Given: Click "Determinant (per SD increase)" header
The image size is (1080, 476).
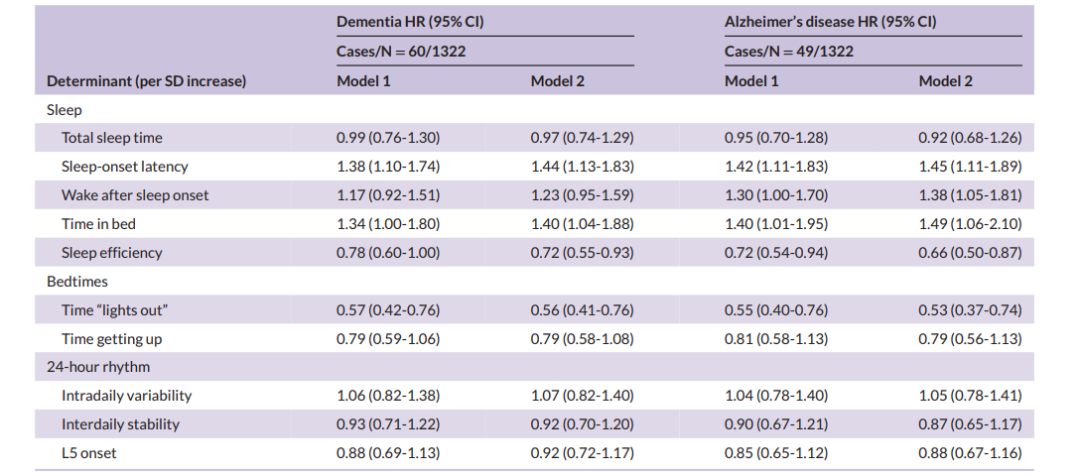Looking at the screenshot, I should point(146,81).
